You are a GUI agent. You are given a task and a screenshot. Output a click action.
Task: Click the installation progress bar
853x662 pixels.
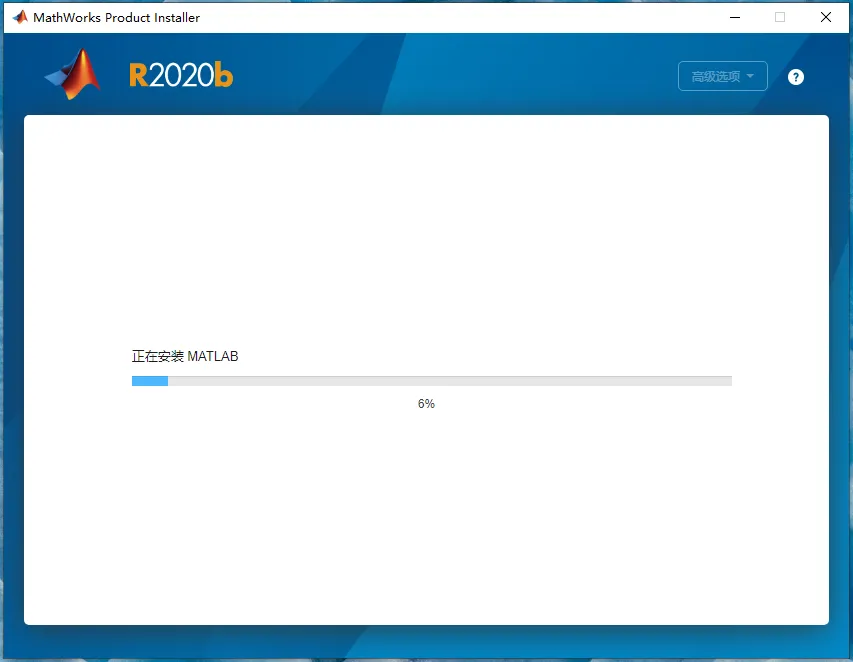[x=431, y=381]
